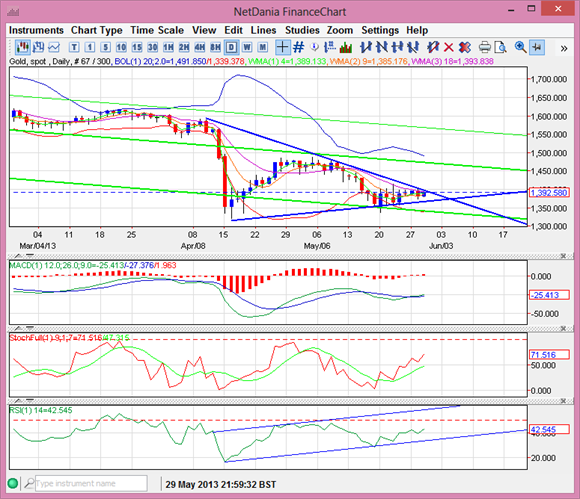Click the green connection status indicator

(x=13, y=483)
